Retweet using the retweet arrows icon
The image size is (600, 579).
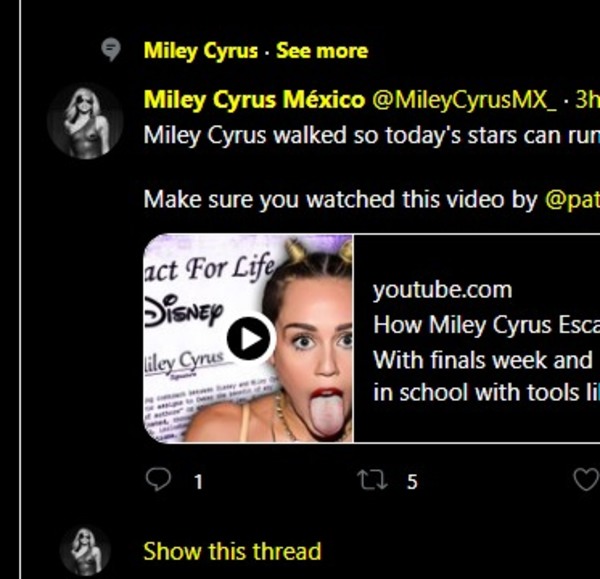coord(372,481)
